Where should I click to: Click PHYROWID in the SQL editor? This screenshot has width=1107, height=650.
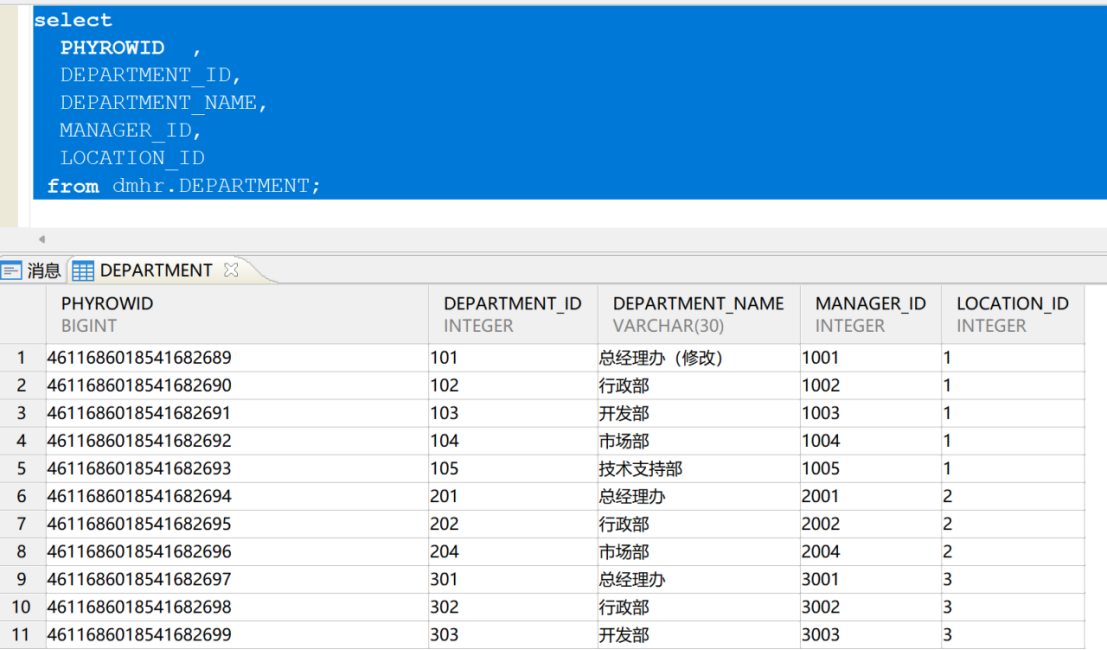(112, 47)
